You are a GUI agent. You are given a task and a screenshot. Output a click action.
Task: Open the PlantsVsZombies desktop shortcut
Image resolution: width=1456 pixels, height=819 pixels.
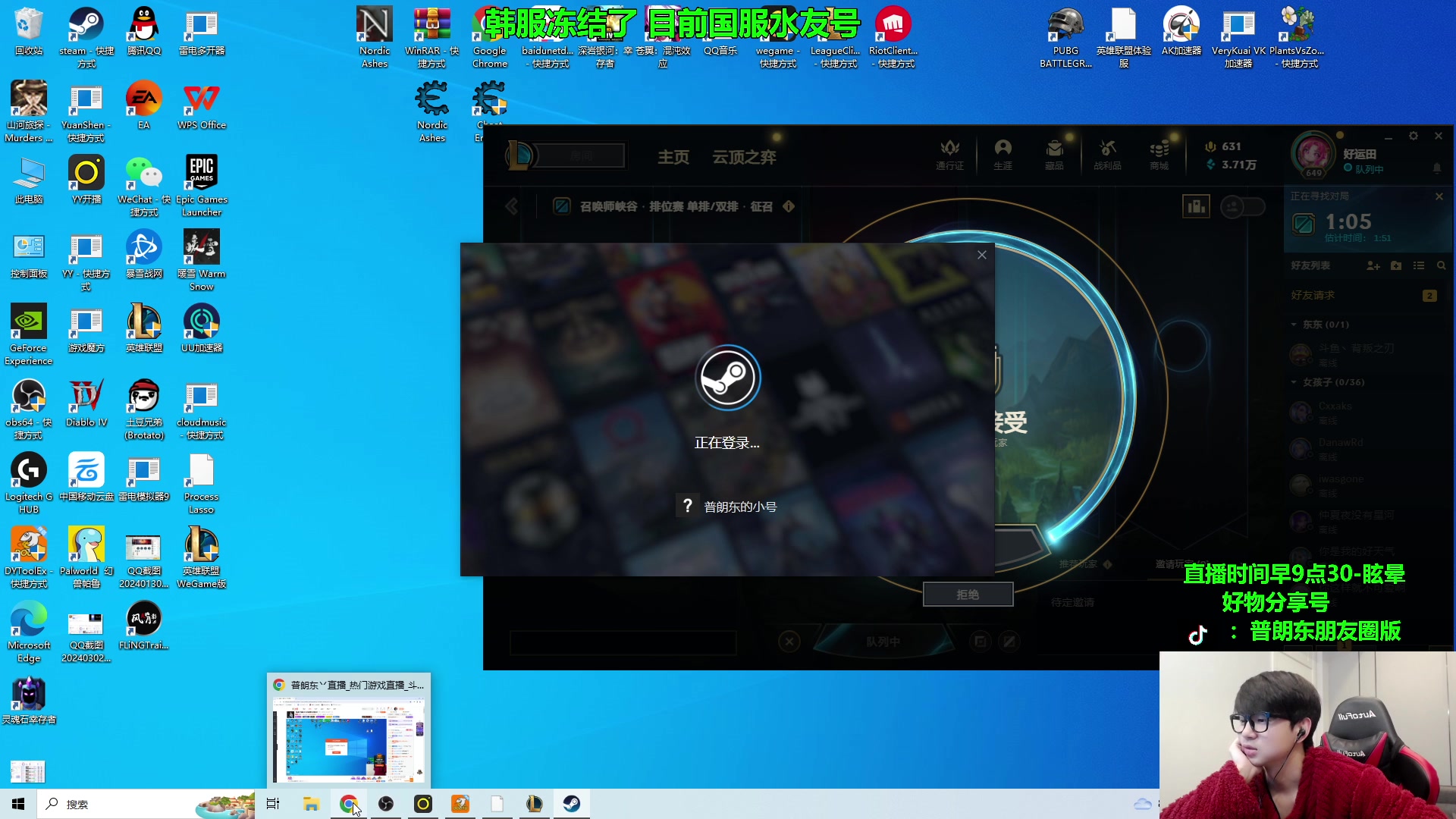(1297, 36)
